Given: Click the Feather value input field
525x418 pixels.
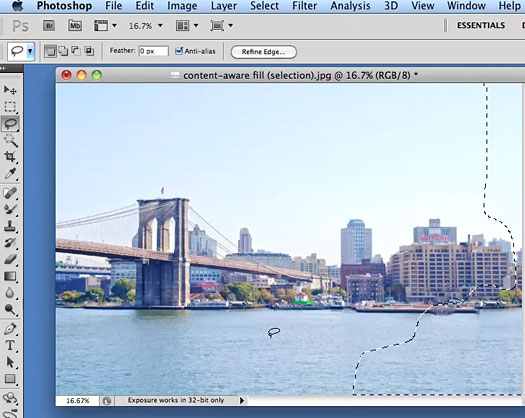Looking at the screenshot, I should pyautogui.click(x=153, y=51).
